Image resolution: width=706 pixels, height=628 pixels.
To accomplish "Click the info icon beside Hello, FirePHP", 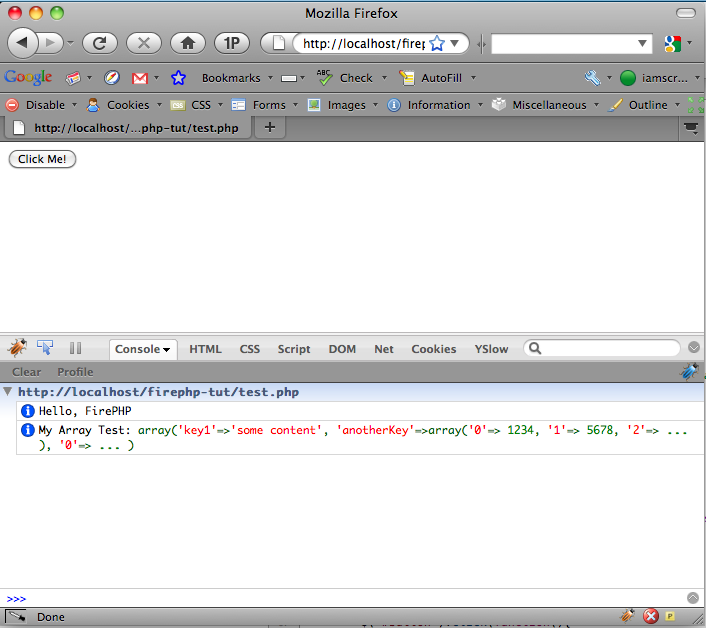I will pos(28,411).
